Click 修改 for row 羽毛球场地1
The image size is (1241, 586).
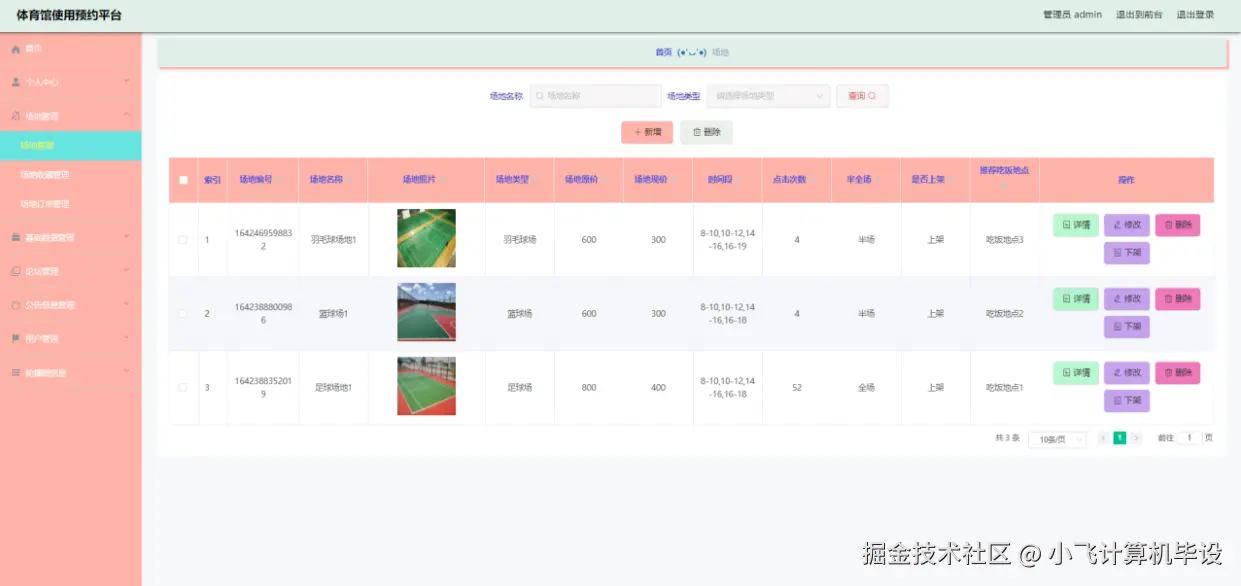pyautogui.click(x=1127, y=225)
